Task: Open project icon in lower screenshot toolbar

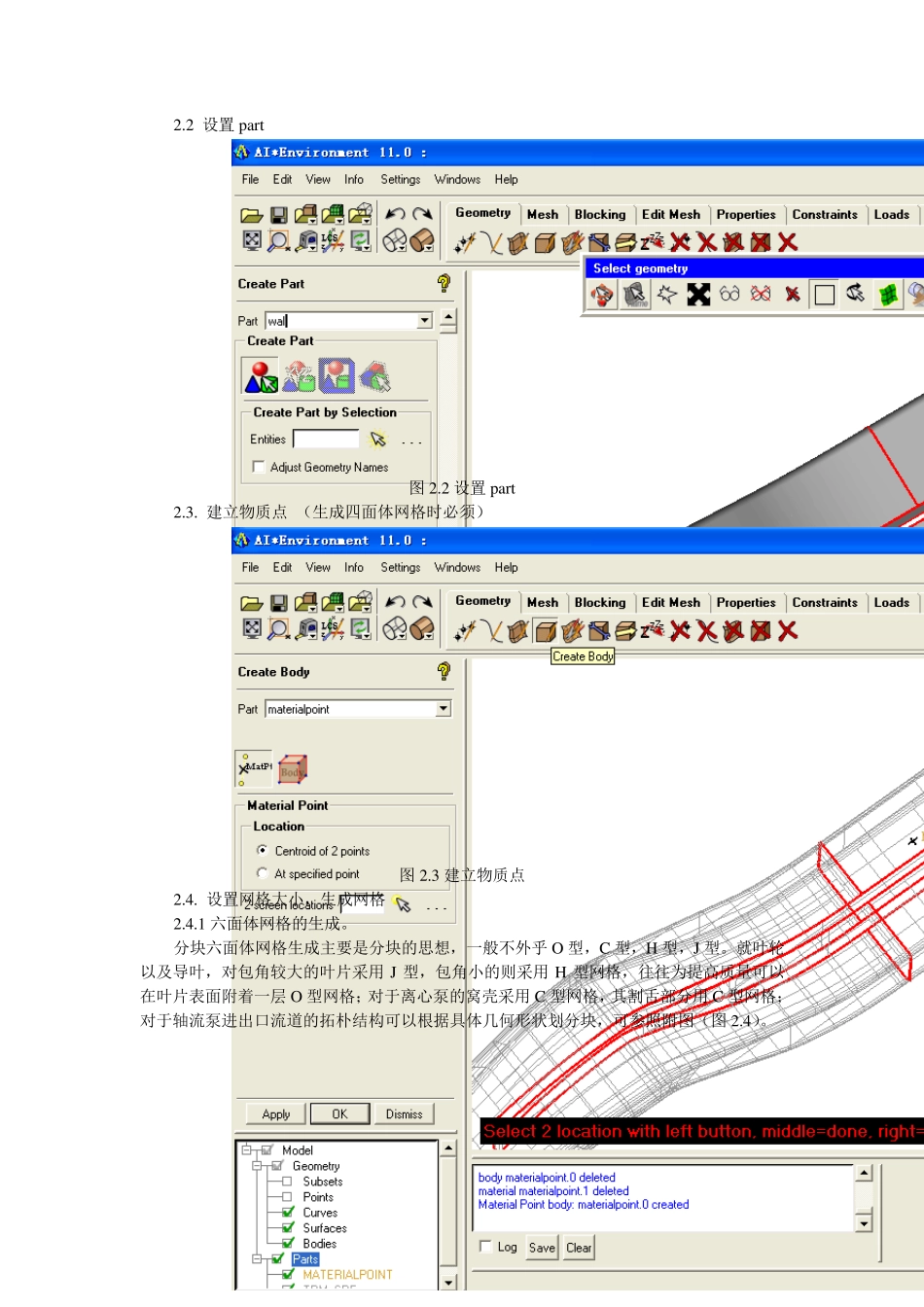Action: (252, 603)
